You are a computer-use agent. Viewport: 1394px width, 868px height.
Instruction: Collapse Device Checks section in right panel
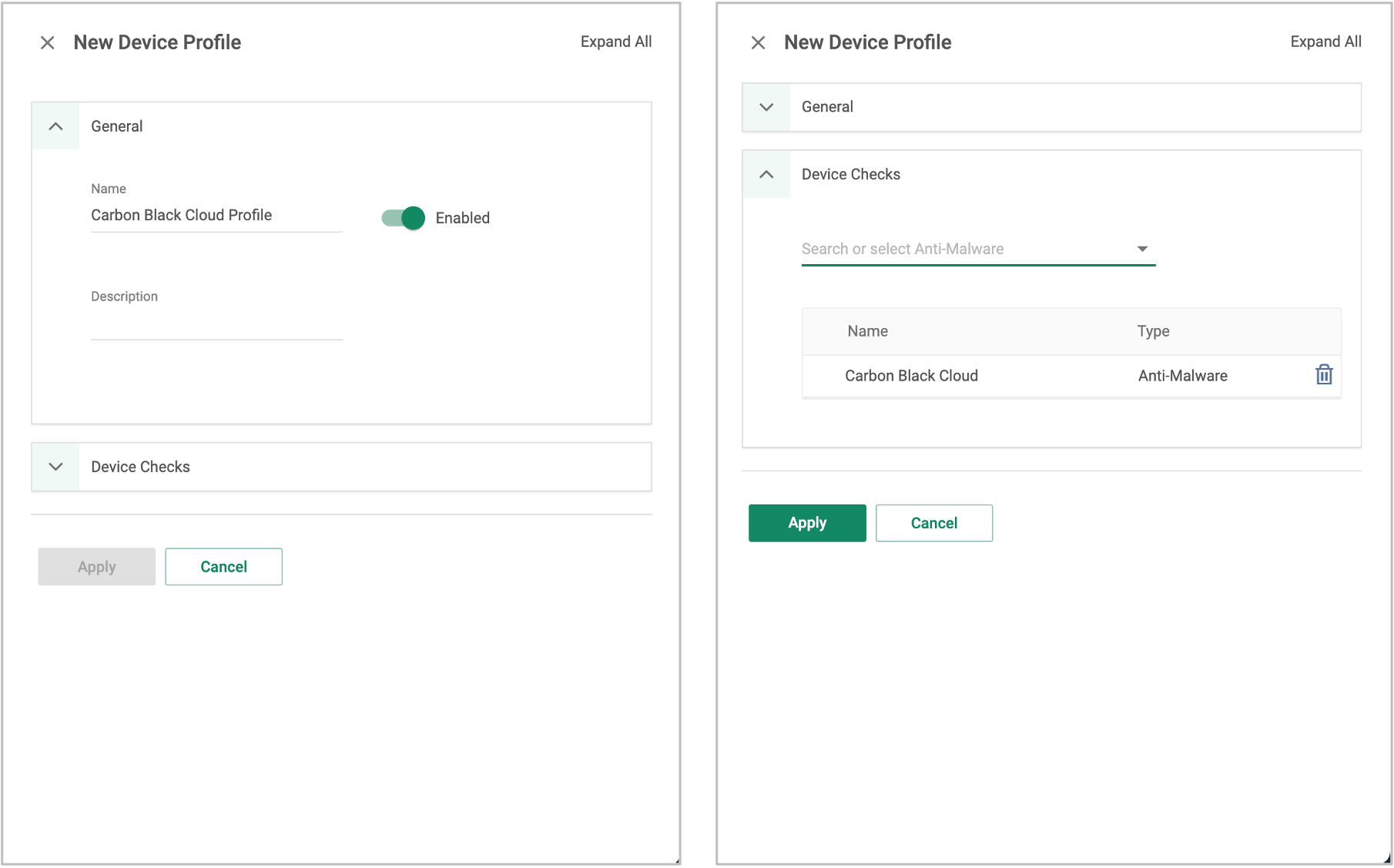click(766, 174)
